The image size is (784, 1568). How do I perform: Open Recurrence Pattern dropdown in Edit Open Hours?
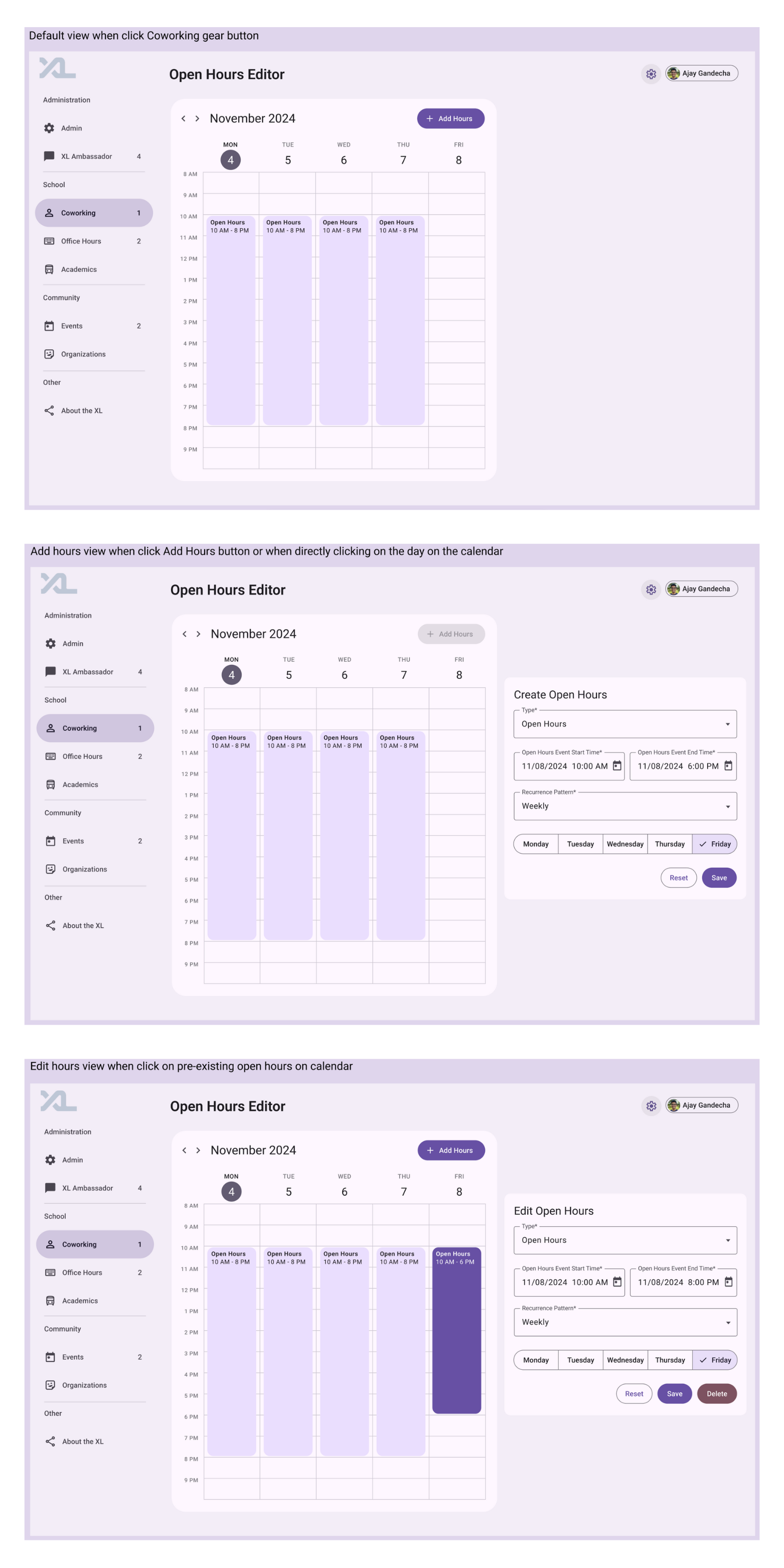(x=625, y=1322)
